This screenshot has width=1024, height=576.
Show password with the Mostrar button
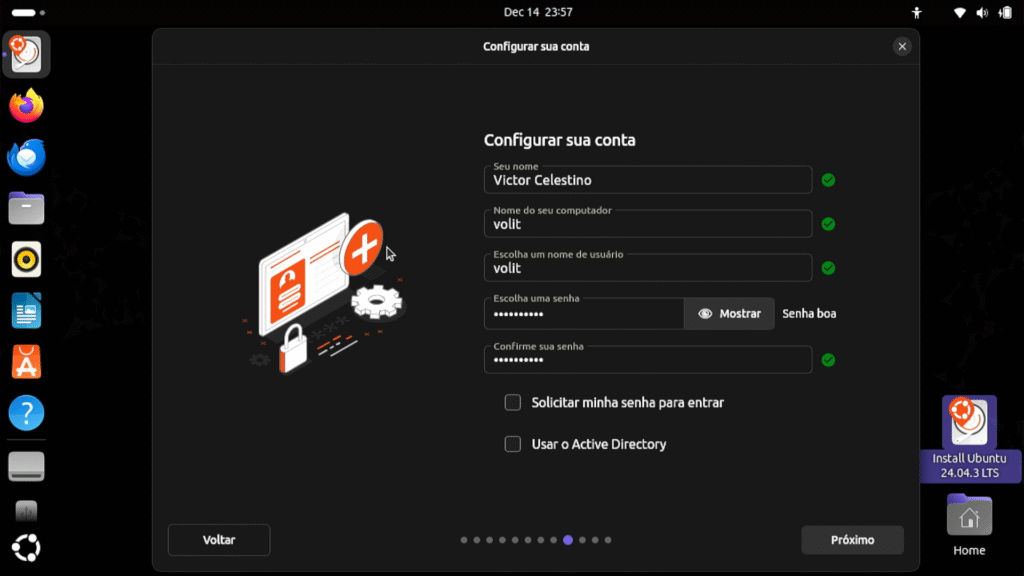(x=729, y=314)
